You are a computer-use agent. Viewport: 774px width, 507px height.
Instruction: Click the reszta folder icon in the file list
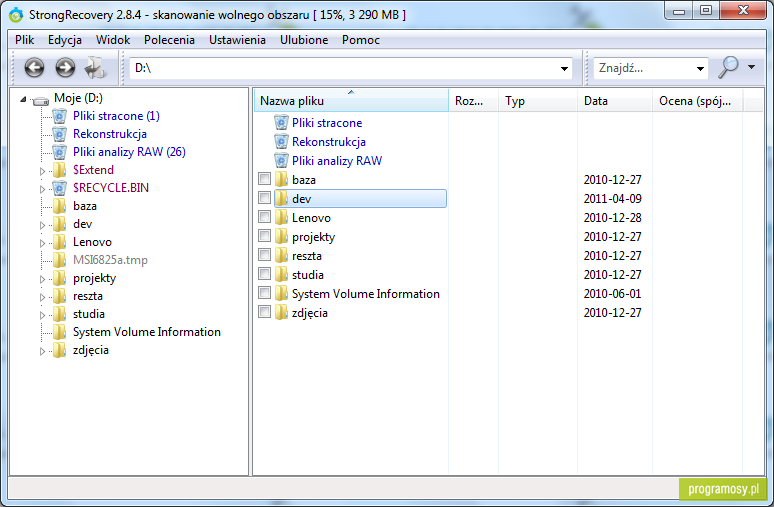(x=281, y=256)
